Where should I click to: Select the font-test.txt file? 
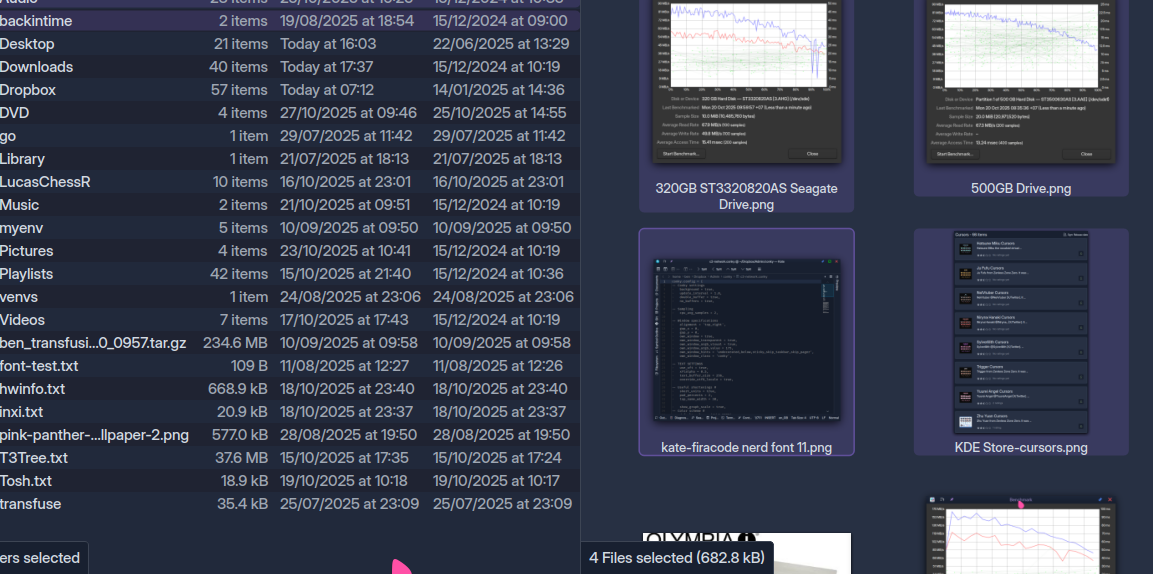[39, 366]
